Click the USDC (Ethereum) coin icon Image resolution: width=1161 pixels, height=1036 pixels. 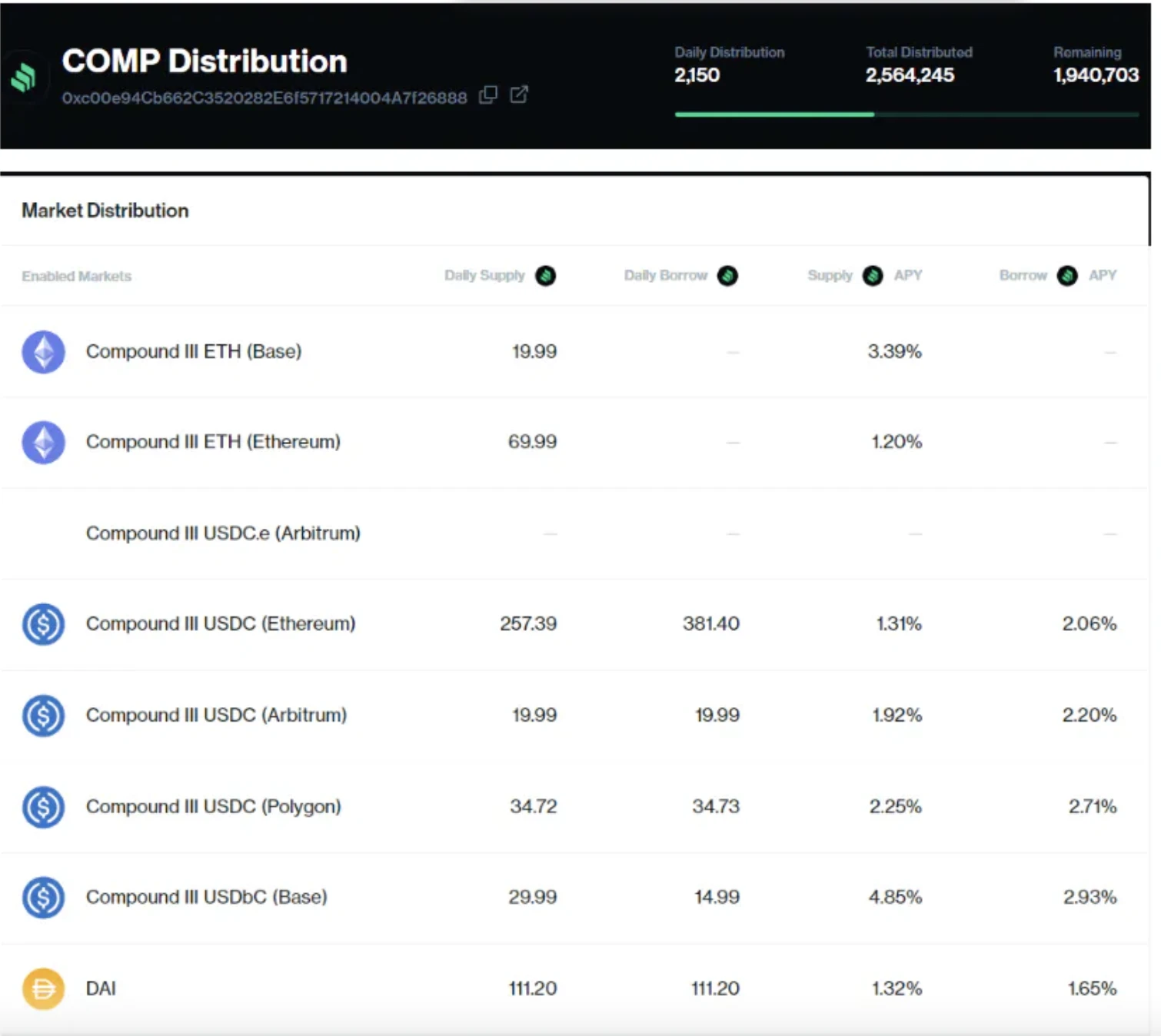click(43, 624)
